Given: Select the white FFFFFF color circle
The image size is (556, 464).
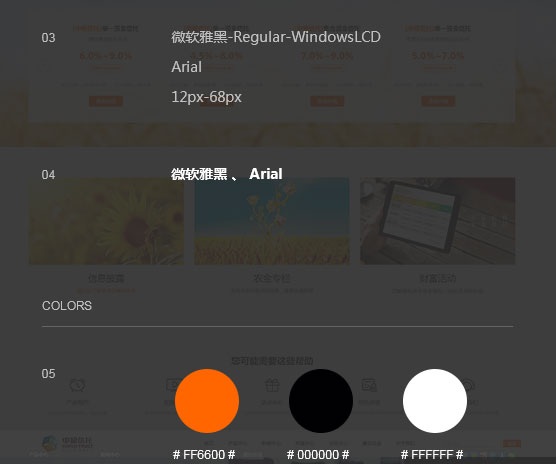Looking at the screenshot, I should point(435,401).
